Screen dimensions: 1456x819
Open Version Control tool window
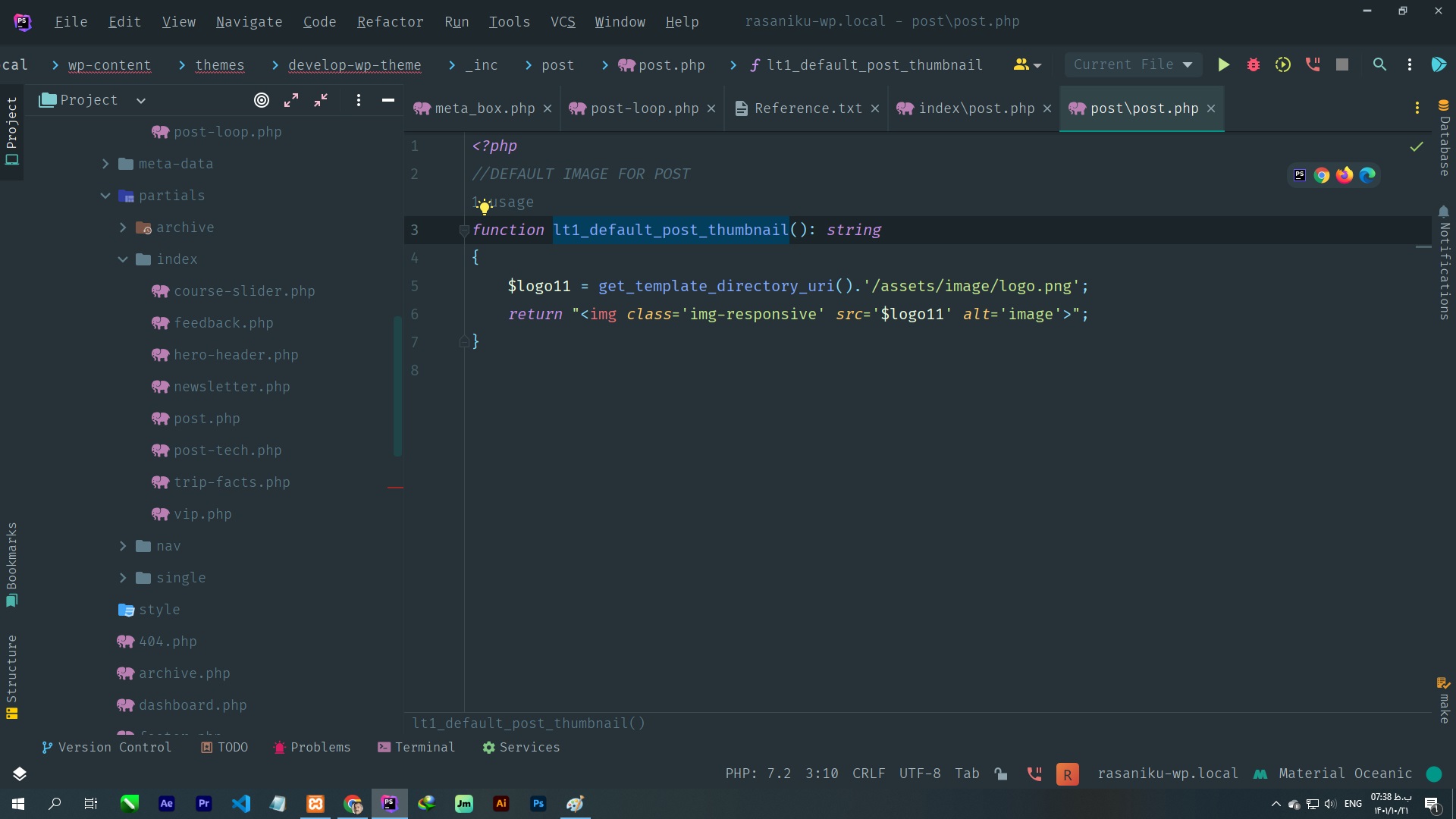point(106,748)
